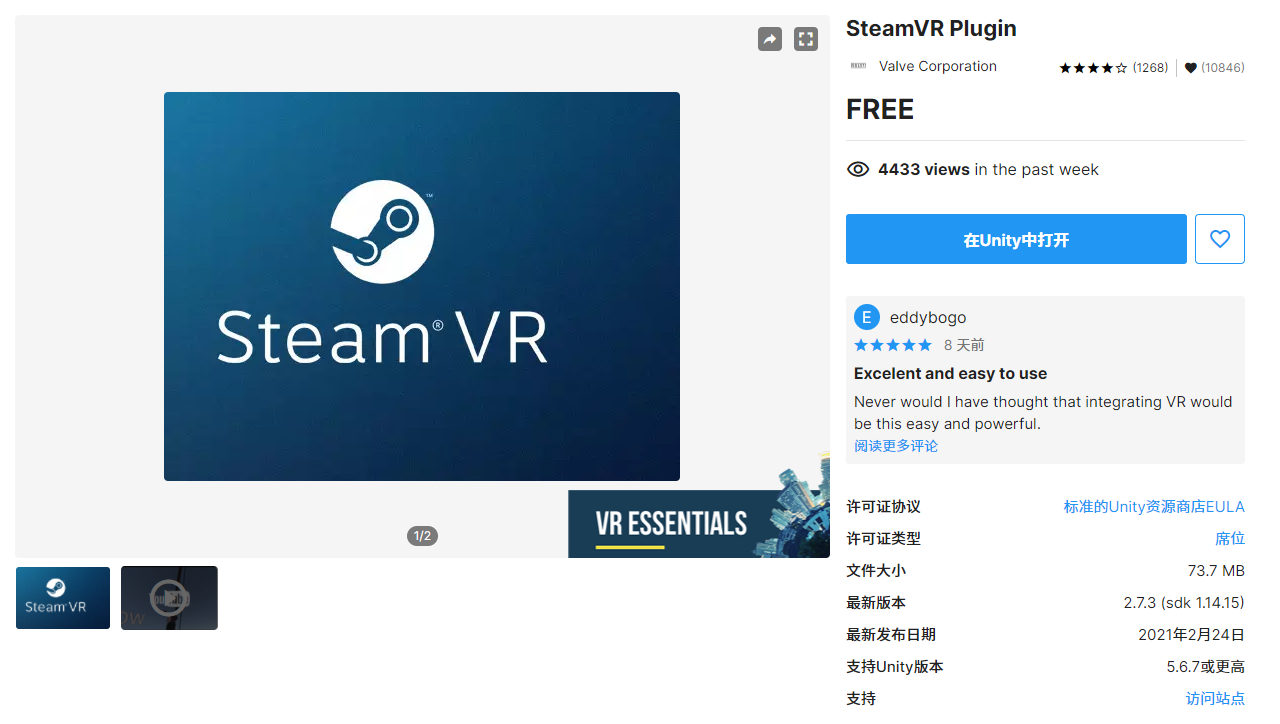Read more reviews (阅读更多评论)
The image size is (1280, 724).
tap(896, 446)
